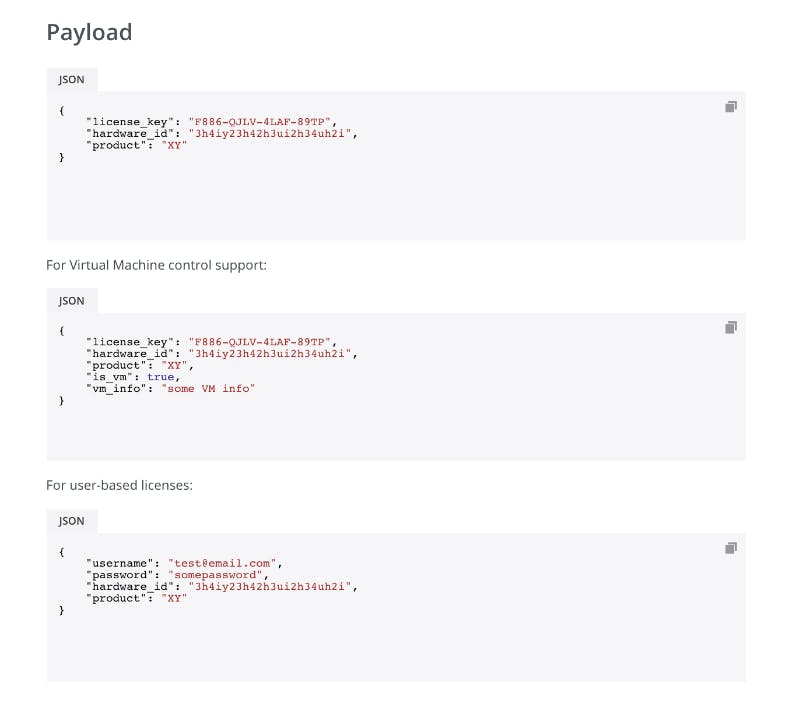Click the Payload heading
The height and width of the screenshot is (711, 800).
[89, 33]
